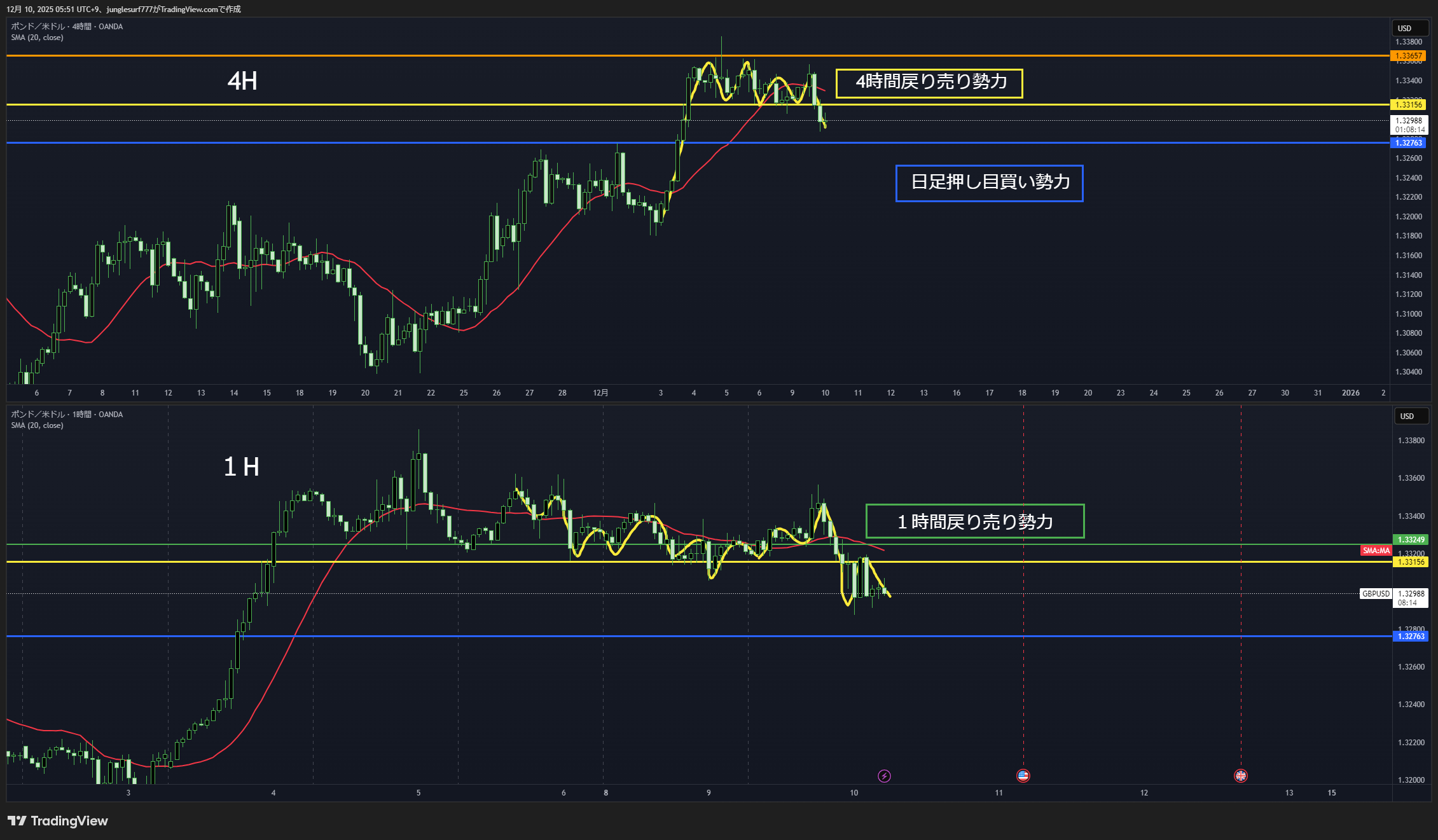
Task: Select the orange 1.33657 price label
Action: (x=1408, y=56)
